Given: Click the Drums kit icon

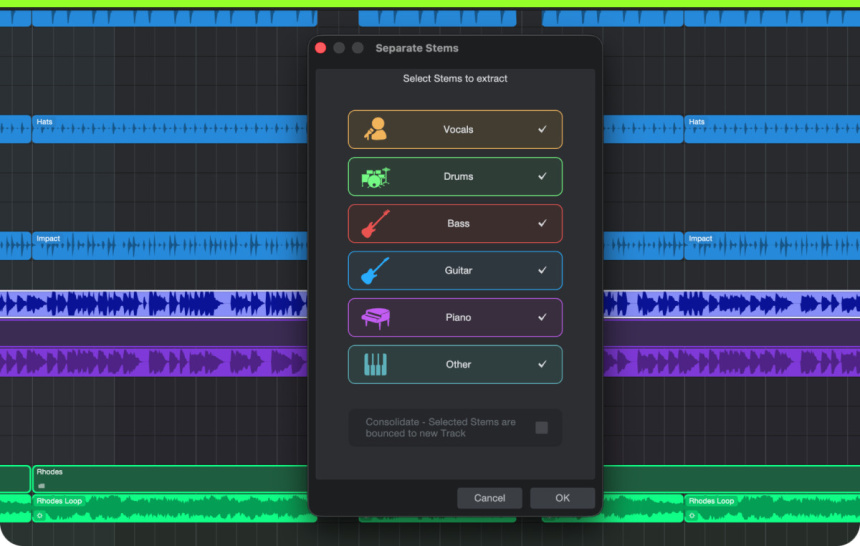Looking at the screenshot, I should pos(376,177).
